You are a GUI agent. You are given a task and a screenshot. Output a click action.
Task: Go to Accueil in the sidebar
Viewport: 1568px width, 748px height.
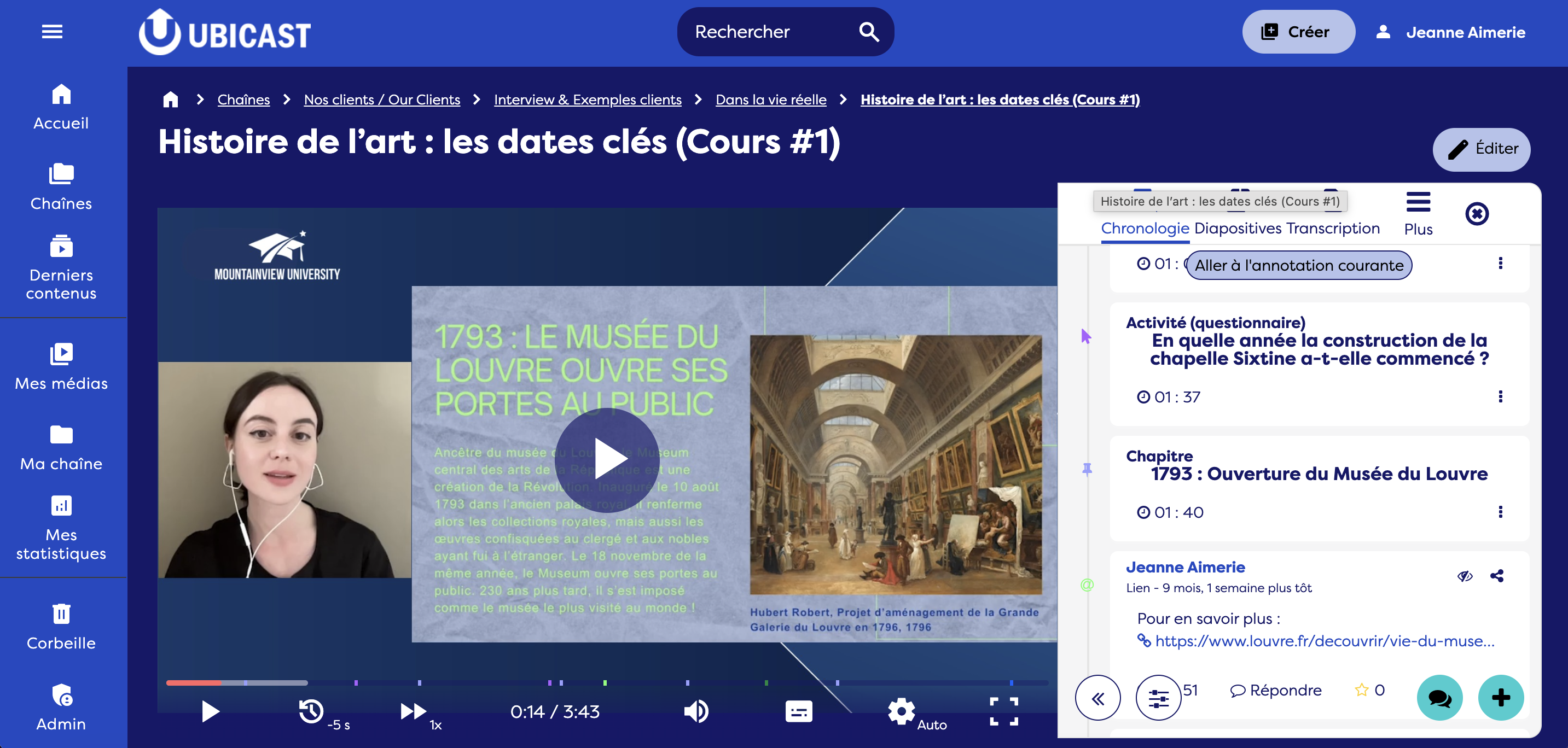click(61, 107)
